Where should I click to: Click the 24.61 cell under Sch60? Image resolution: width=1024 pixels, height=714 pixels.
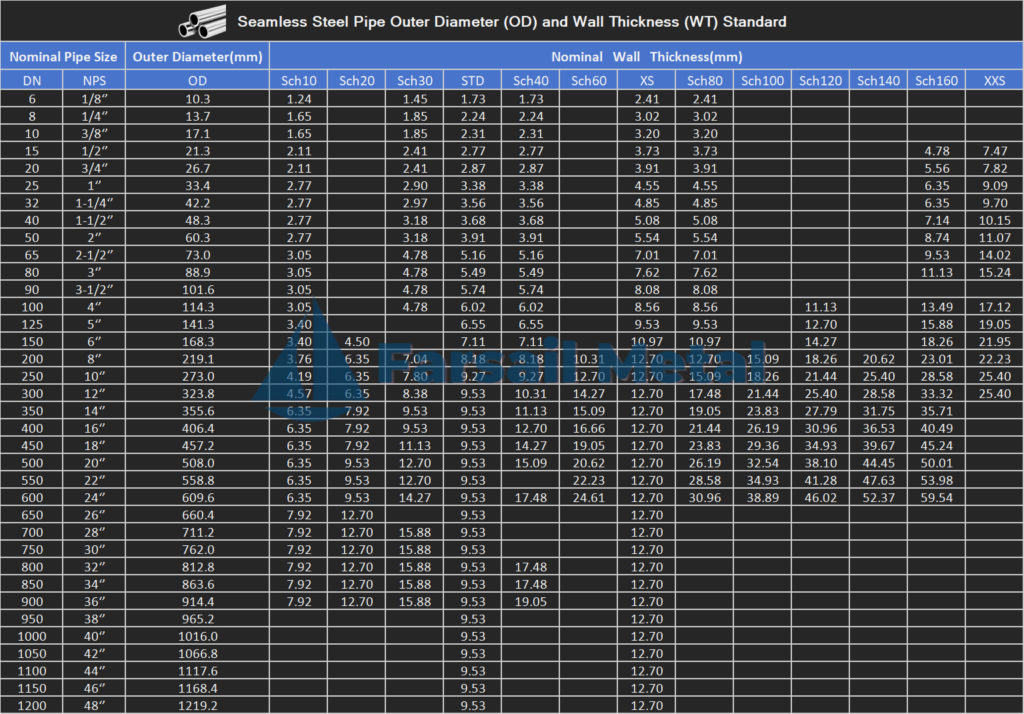click(x=588, y=497)
